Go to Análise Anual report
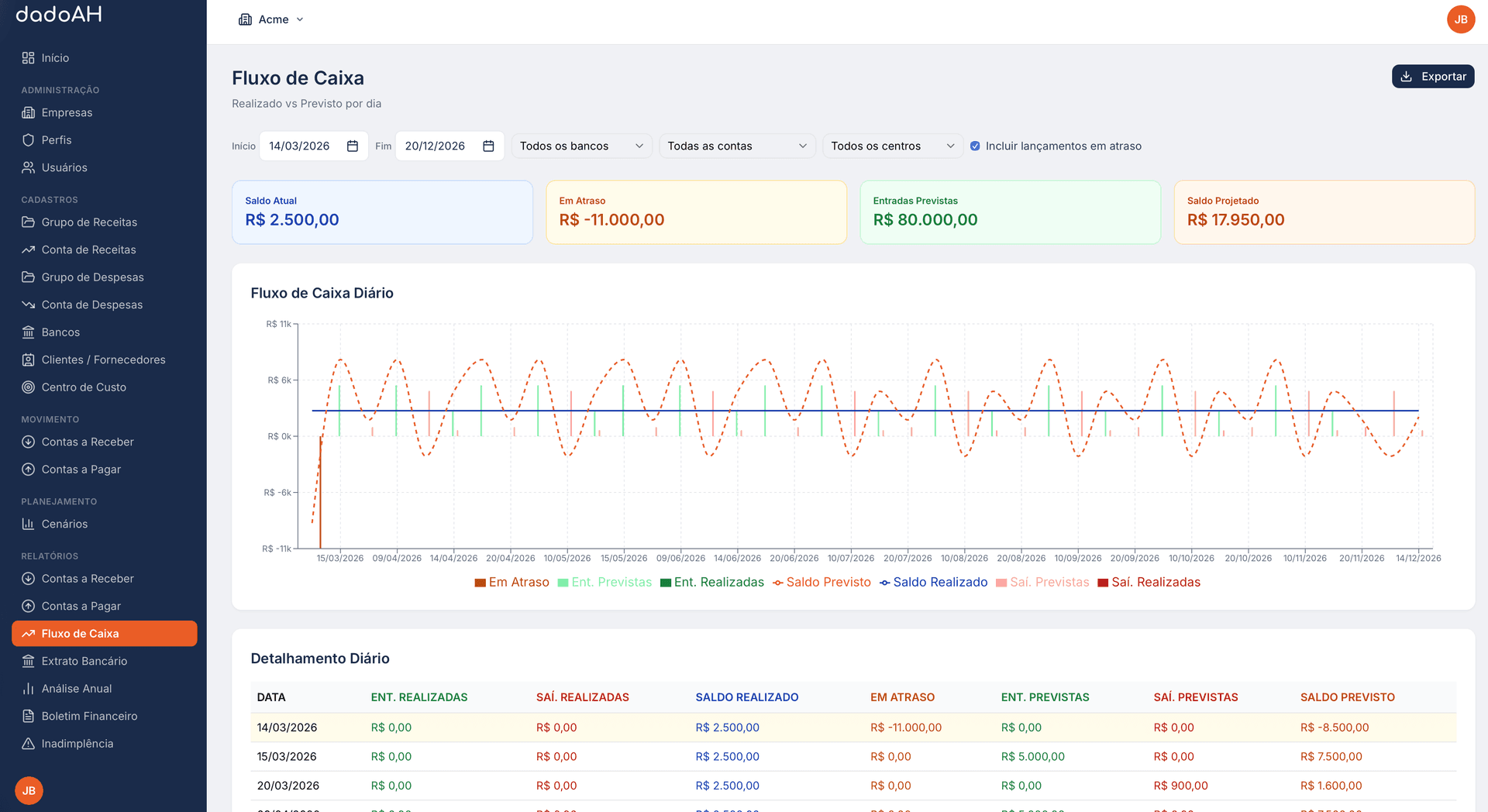Screen dimensions: 1488x812 76,689
